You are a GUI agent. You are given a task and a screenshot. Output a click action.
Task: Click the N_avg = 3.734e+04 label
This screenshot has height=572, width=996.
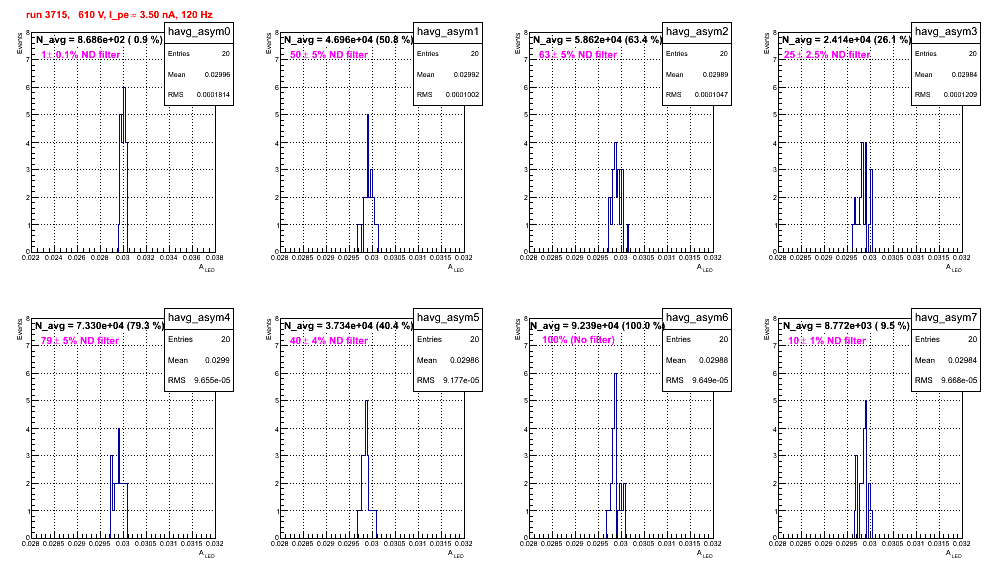(x=348, y=326)
